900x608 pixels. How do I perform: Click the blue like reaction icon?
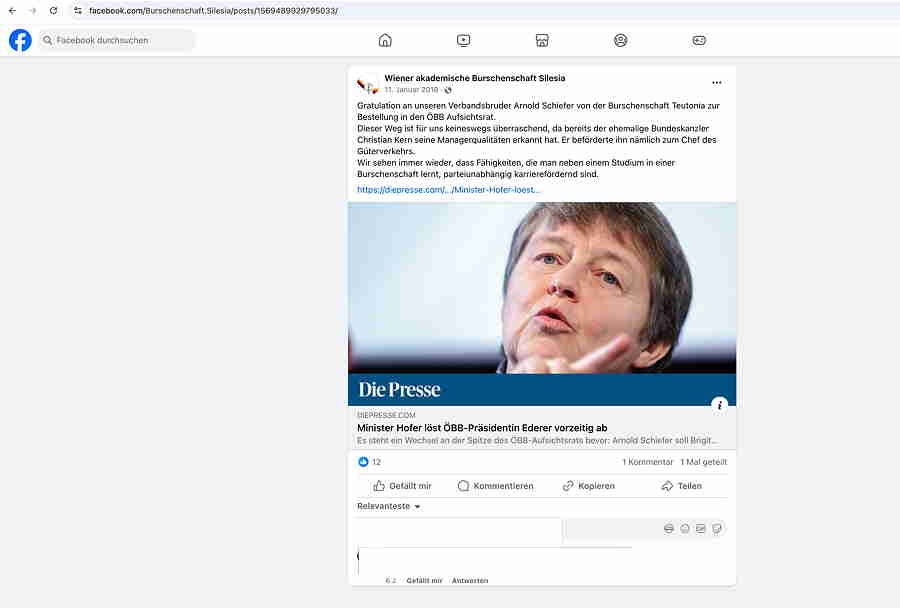point(363,462)
